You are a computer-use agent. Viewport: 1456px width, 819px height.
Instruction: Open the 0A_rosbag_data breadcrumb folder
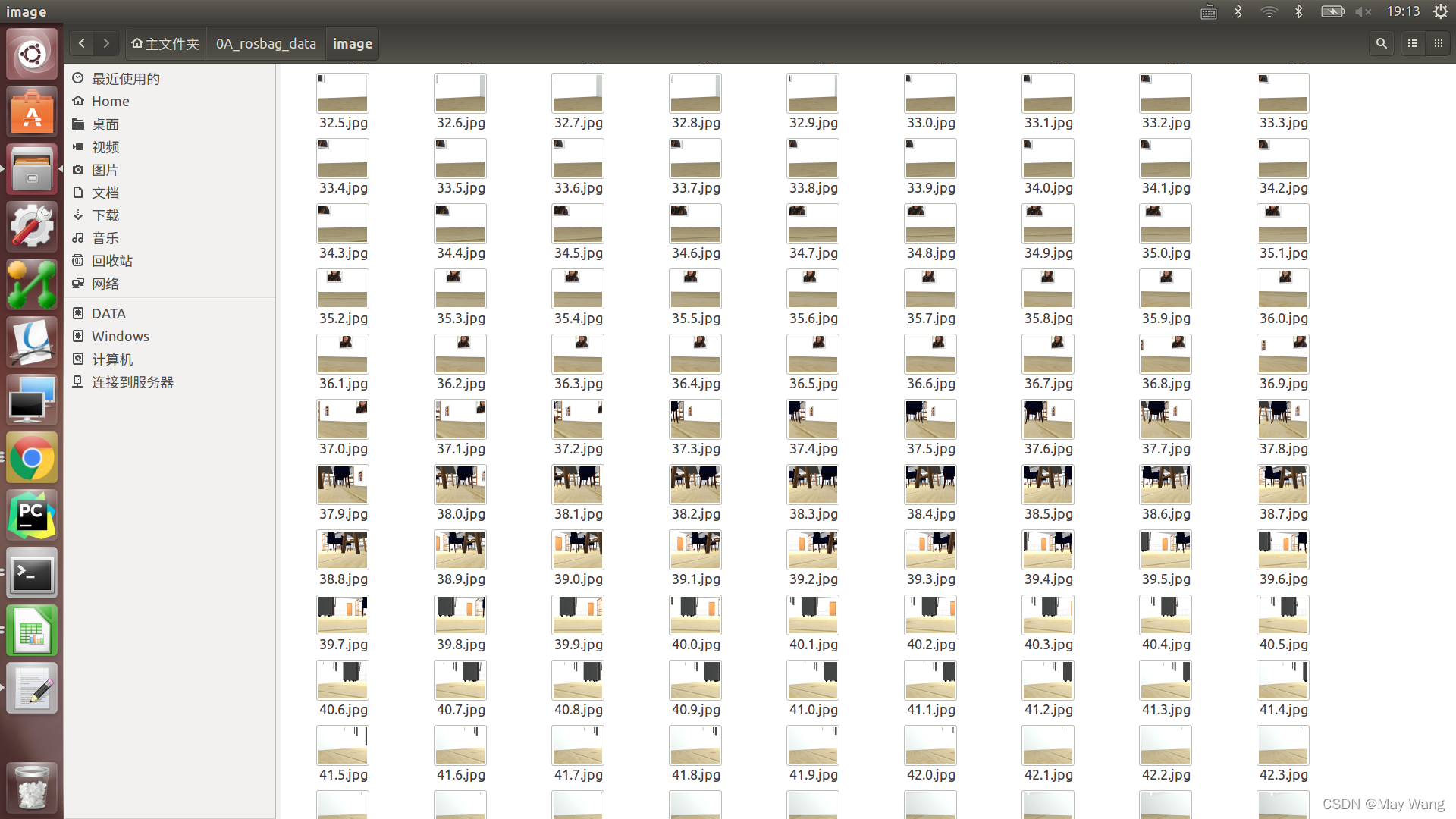pos(265,44)
